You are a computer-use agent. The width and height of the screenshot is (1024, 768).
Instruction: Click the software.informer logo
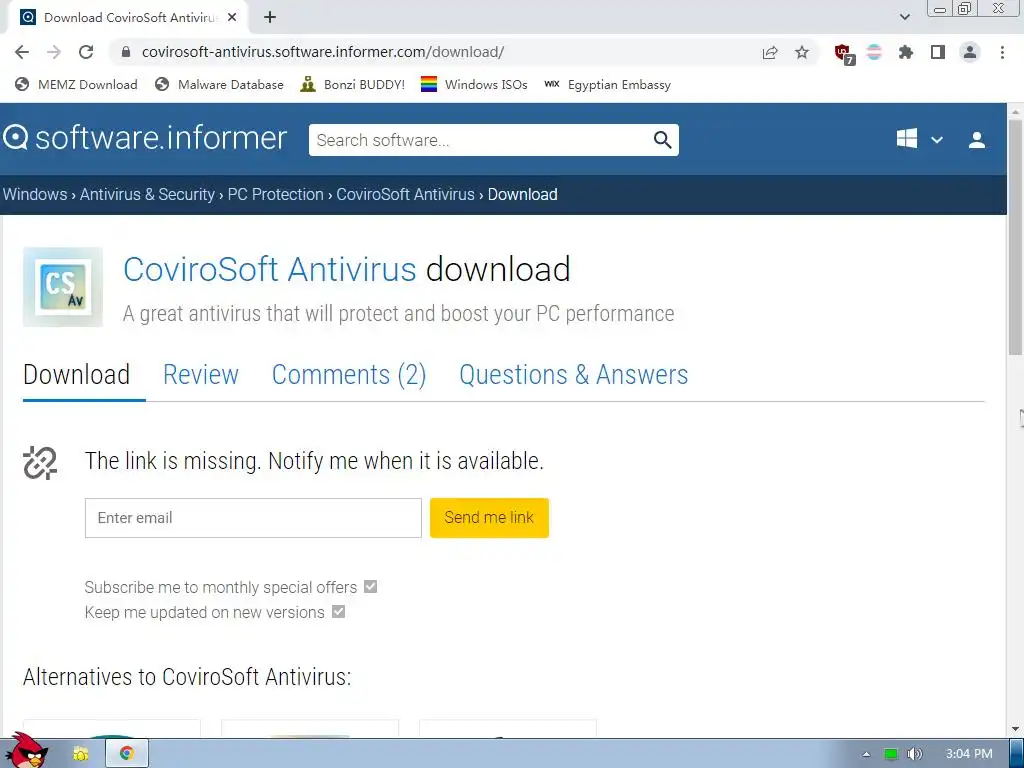(145, 138)
